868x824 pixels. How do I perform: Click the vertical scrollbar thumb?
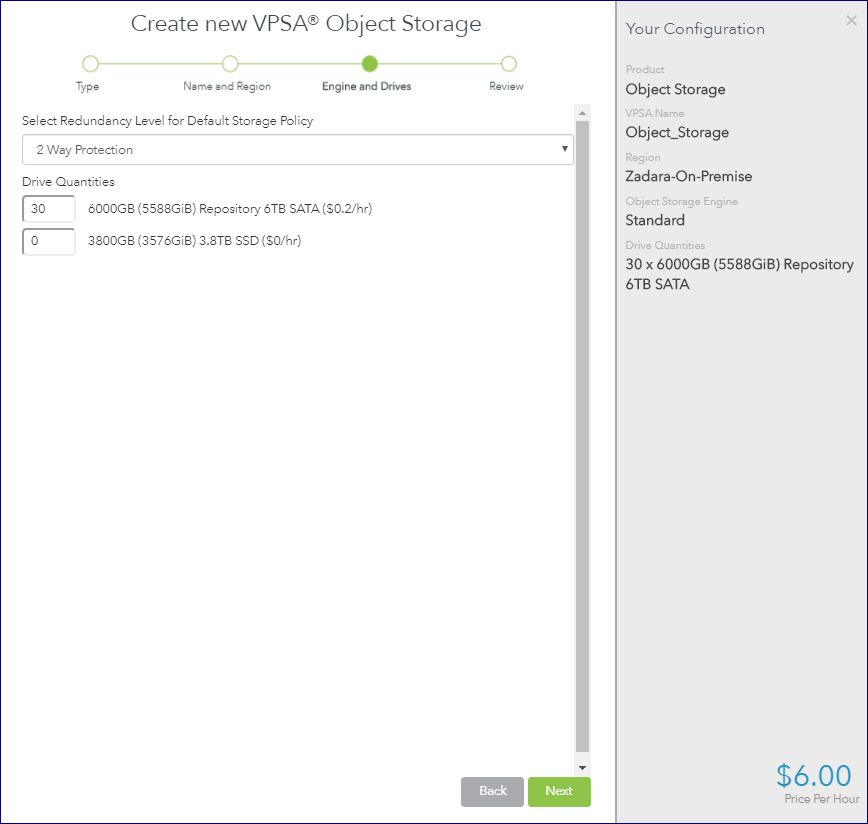pos(582,436)
